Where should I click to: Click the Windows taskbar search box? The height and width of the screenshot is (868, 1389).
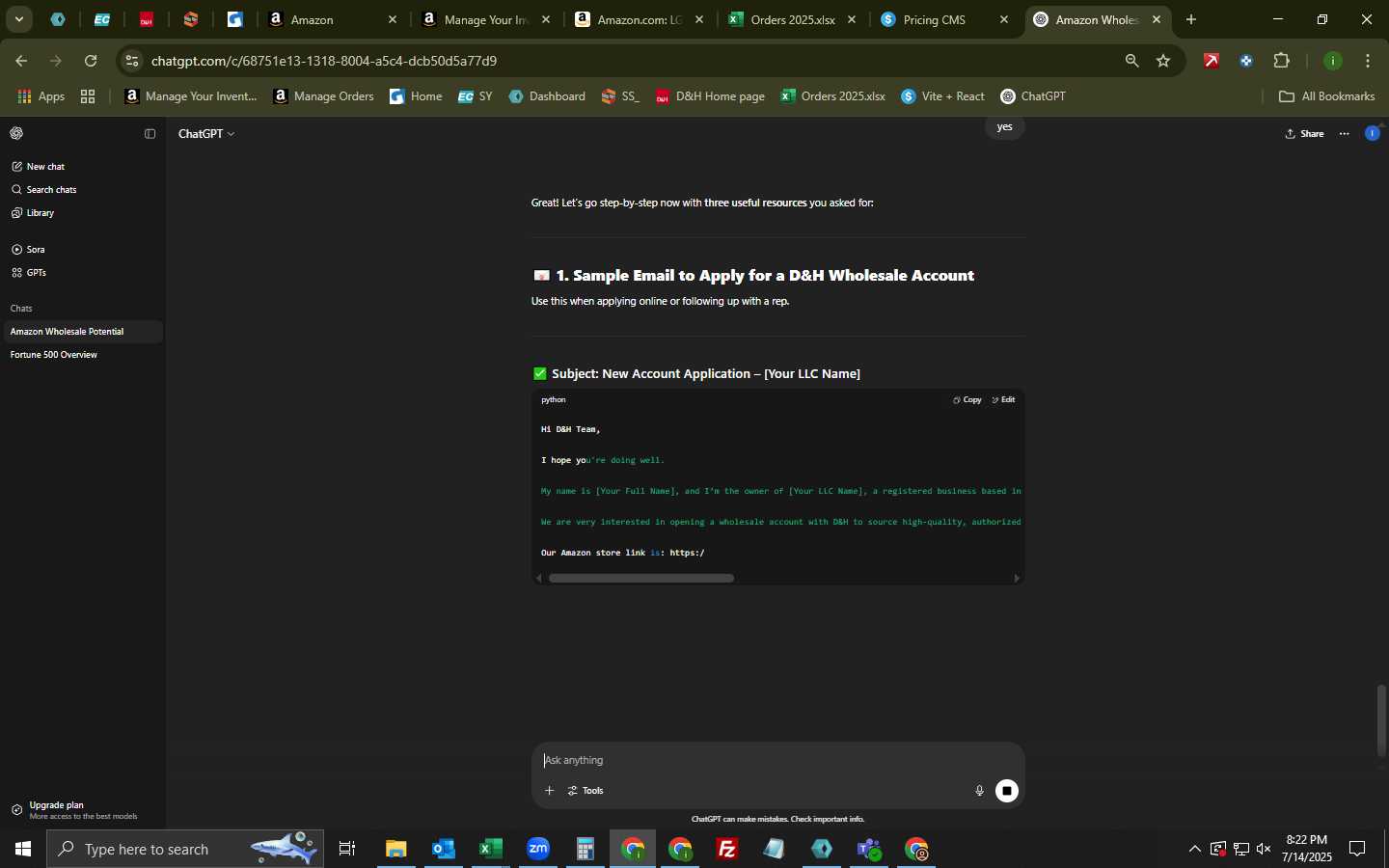[x=185, y=849]
